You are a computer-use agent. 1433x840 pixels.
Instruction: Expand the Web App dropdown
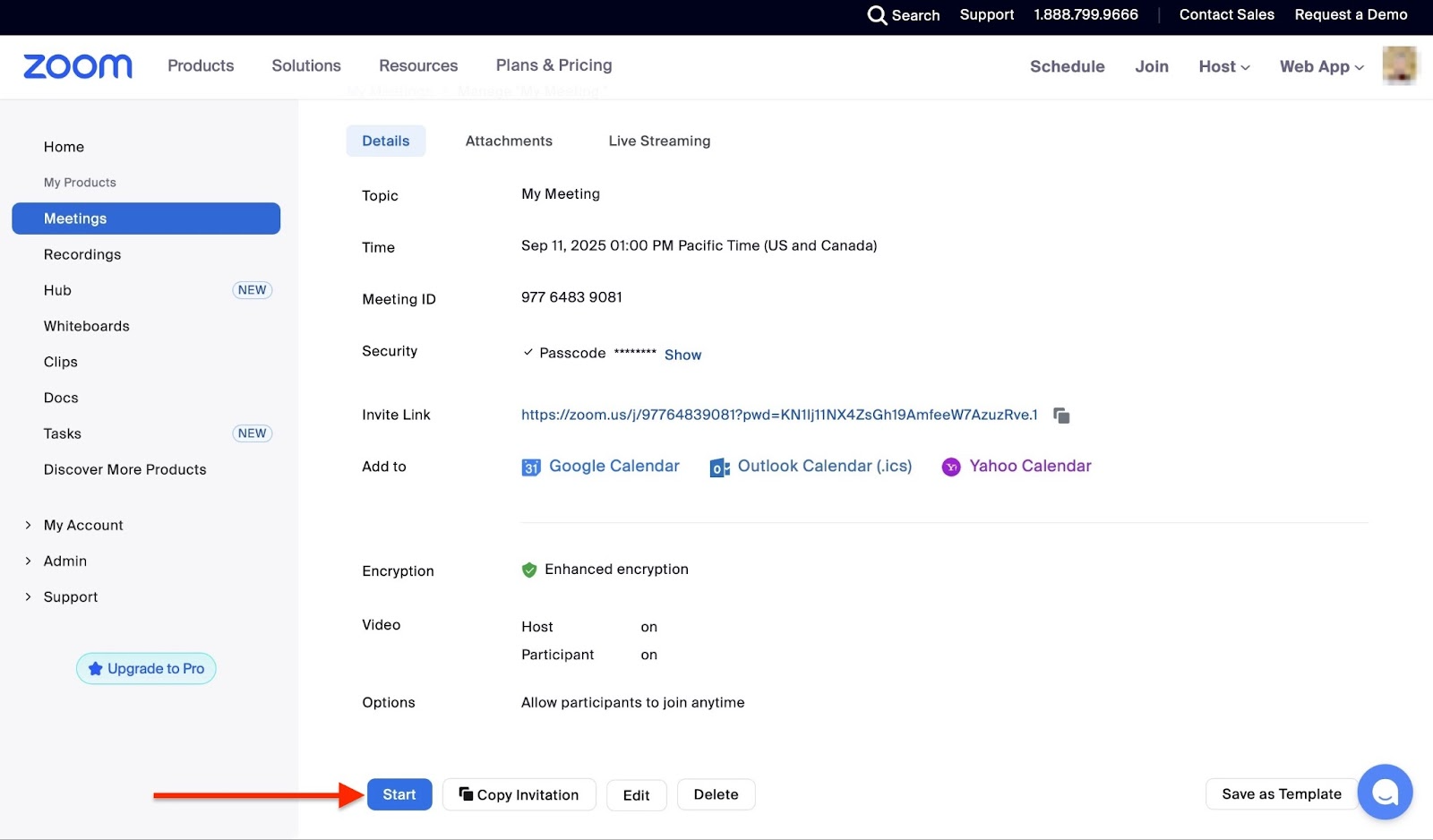tap(1322, 66)
